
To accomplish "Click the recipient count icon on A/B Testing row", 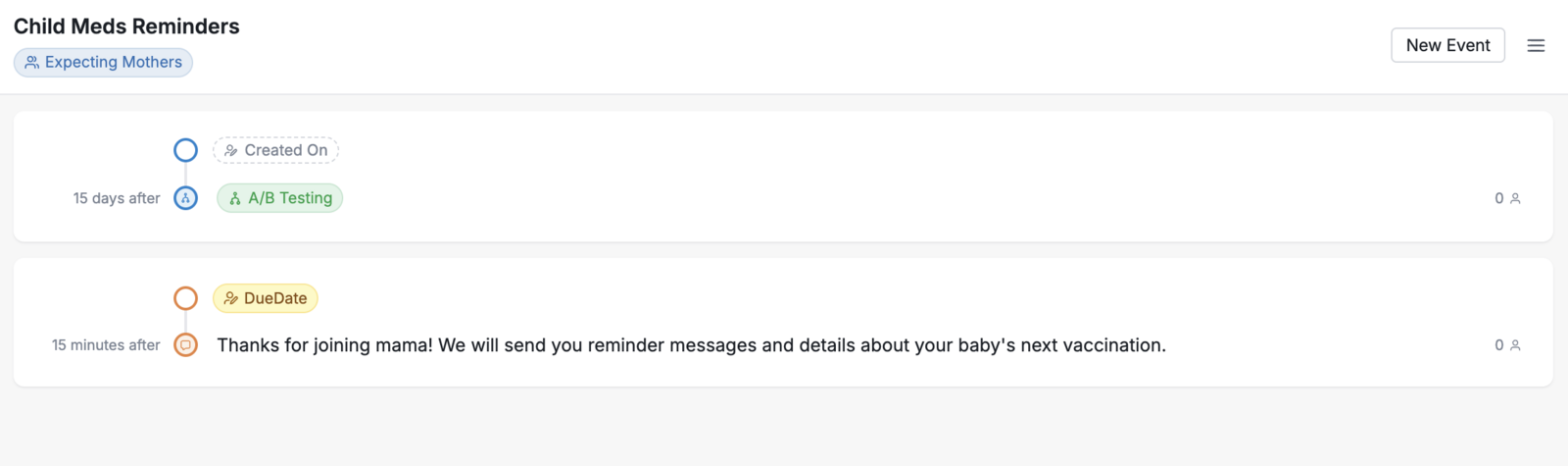I will coord(1515,198).
